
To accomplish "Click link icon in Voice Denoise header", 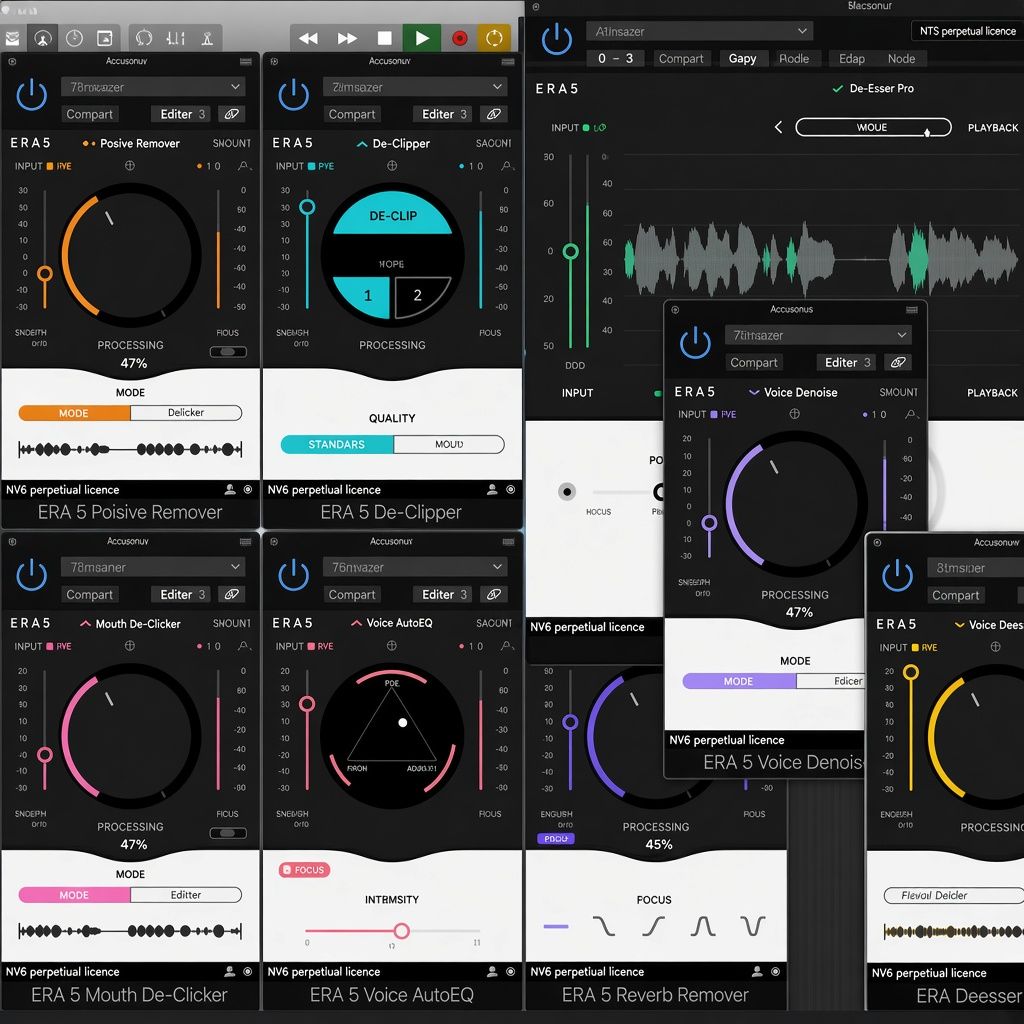I will [898, 362].
